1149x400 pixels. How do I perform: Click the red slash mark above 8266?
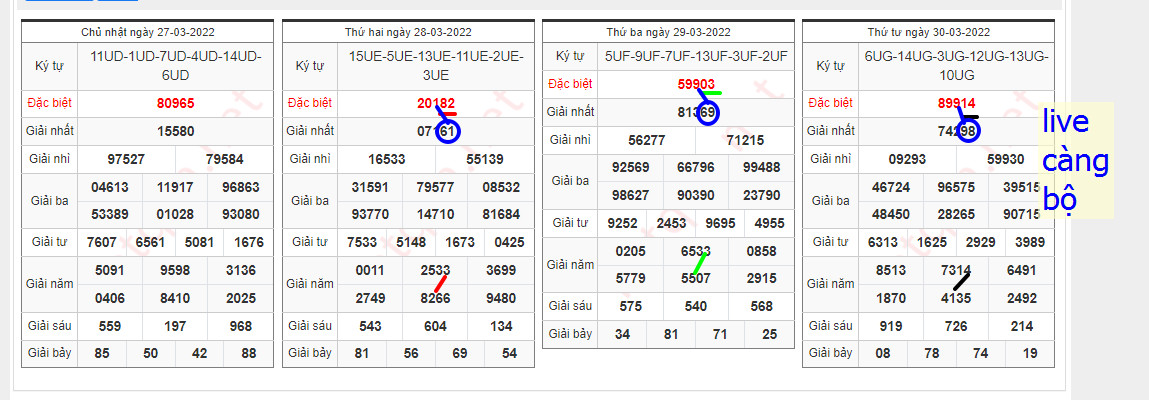(441, 284)
